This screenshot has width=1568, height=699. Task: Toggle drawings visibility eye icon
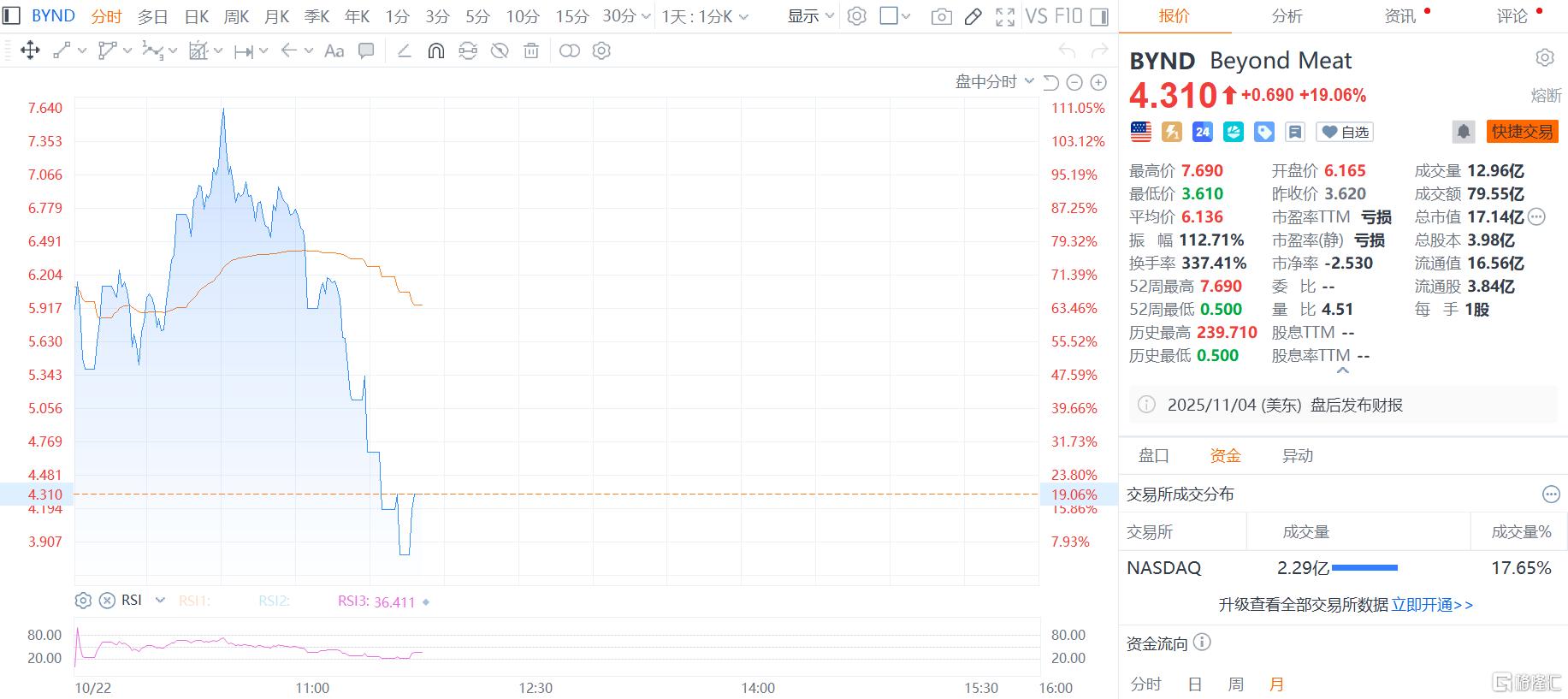tap(500, 51)
